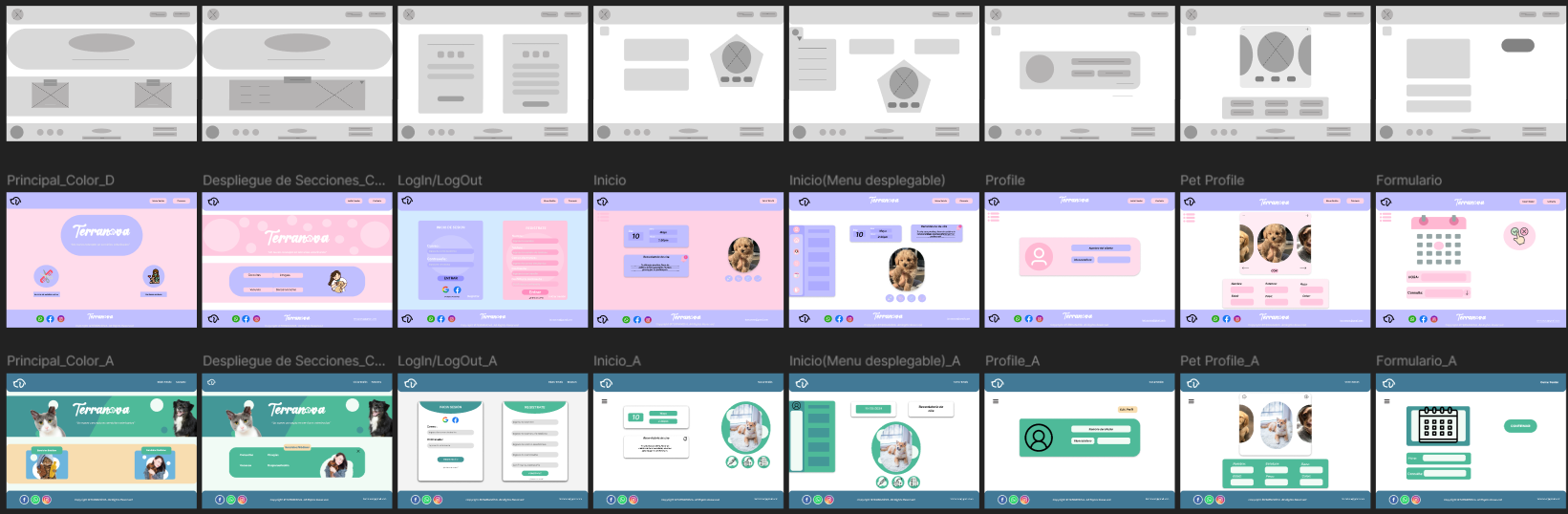Click the pet-owner icon circle in Principal_Color_D
The height and width of the screenshot is (514, 1568).
pyautogui.click(x=153, y=276)
